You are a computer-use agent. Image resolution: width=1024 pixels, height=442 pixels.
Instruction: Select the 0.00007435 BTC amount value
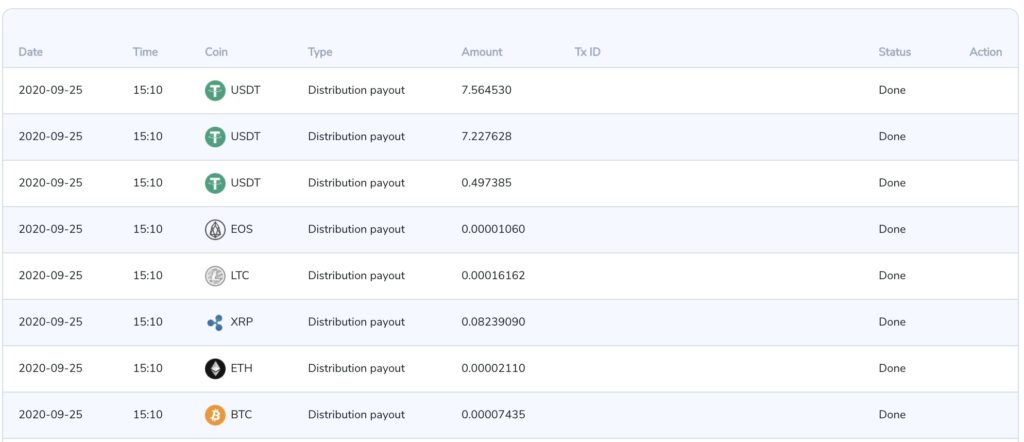(493, 415)
